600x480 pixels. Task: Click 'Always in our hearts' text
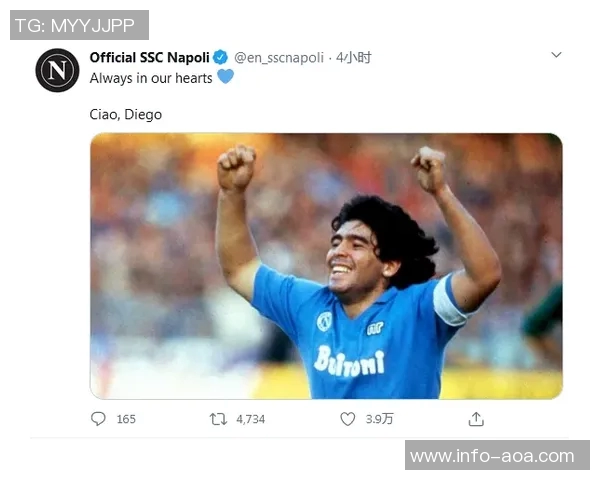(151, 78)
